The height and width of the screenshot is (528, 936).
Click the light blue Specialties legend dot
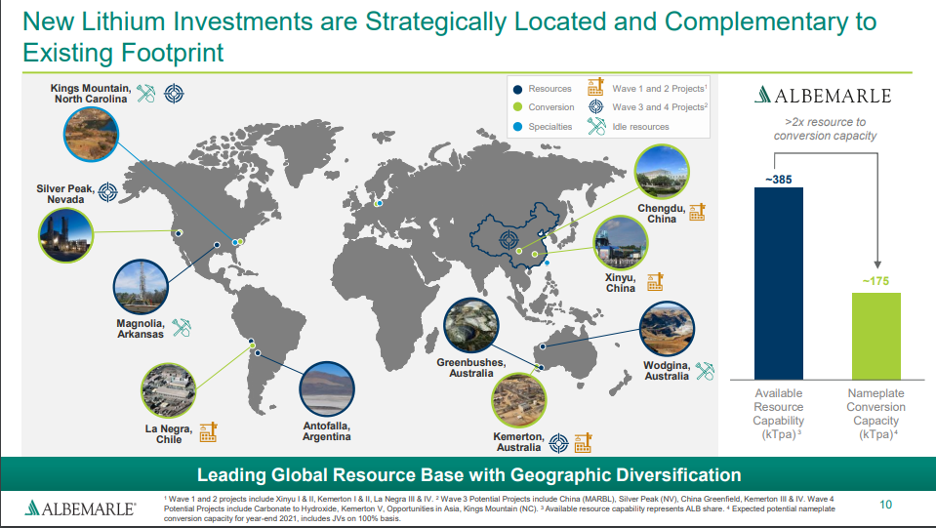[515, 127]
